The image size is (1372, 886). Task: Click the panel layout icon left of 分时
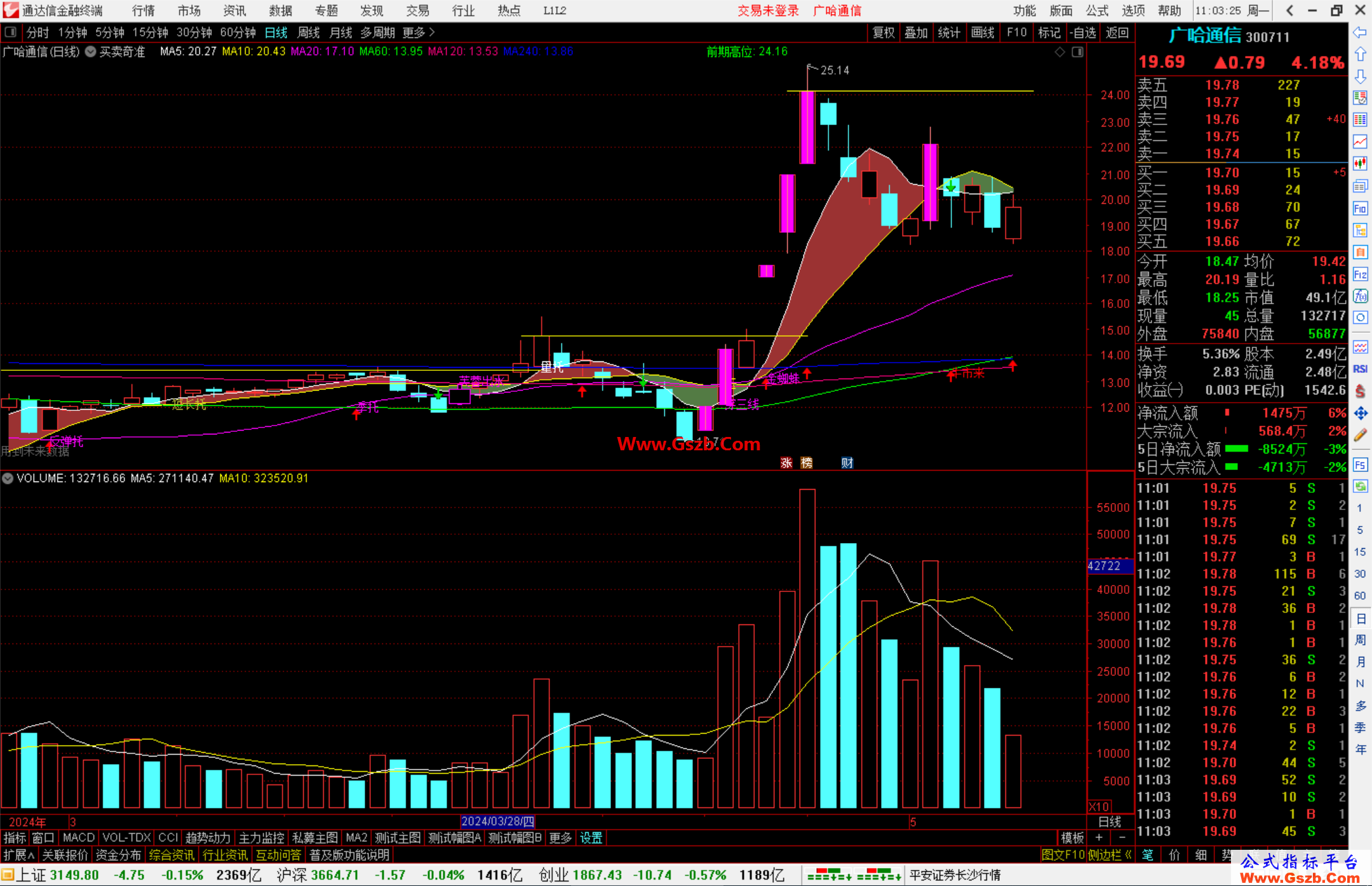click(10, 32)
